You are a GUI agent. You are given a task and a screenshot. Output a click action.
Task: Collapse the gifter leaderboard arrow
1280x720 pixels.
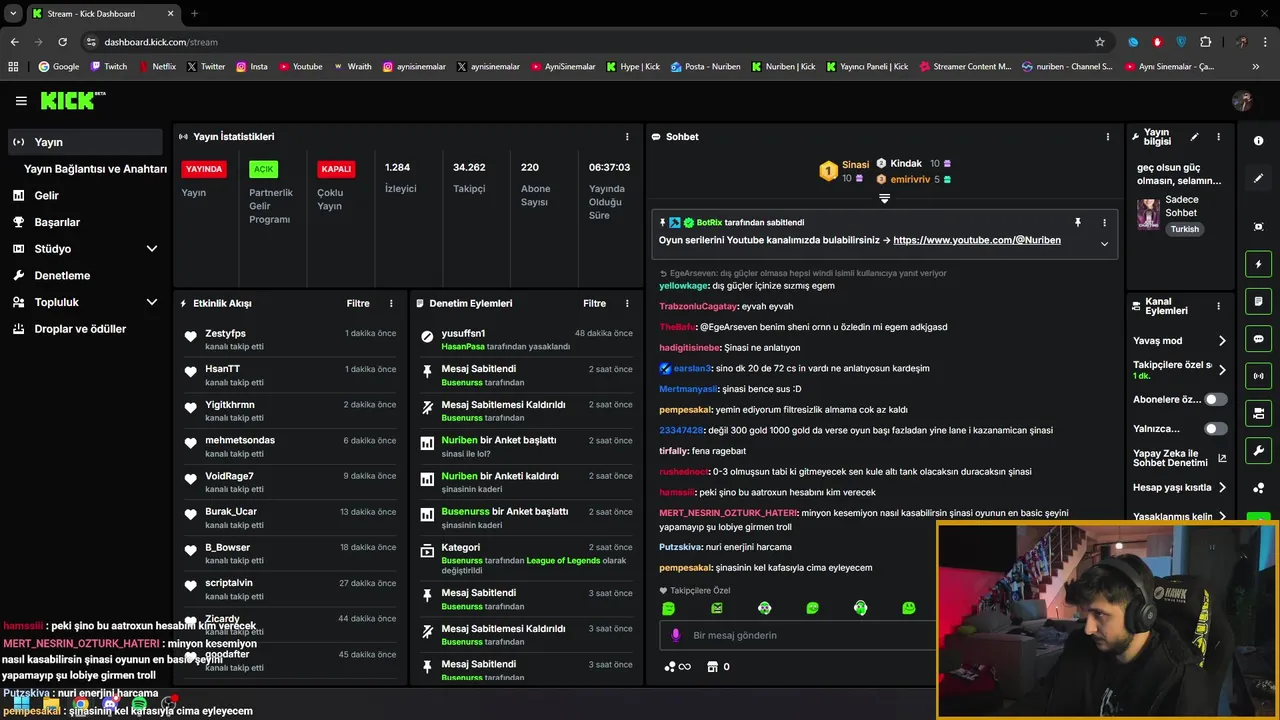coord(884,199)
